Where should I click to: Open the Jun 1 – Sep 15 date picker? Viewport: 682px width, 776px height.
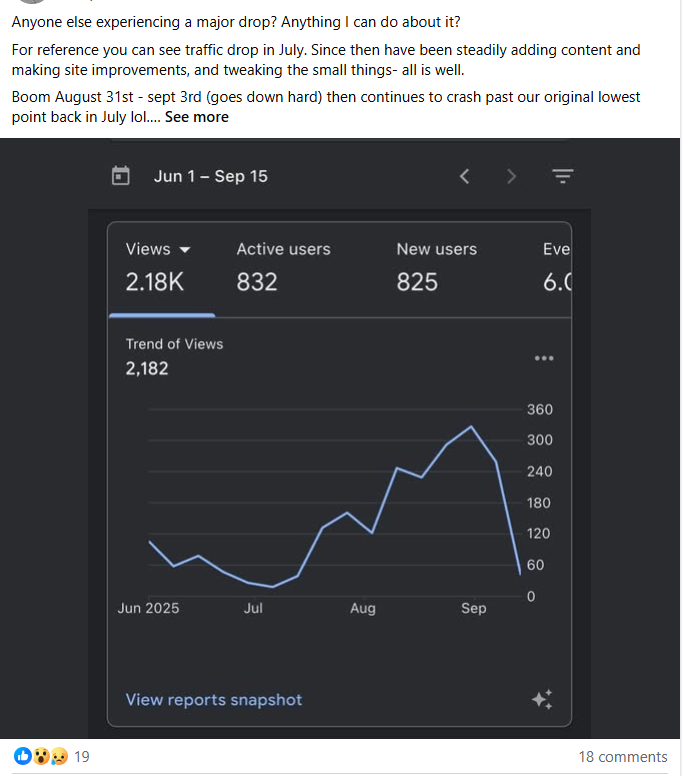click(210, 176)
